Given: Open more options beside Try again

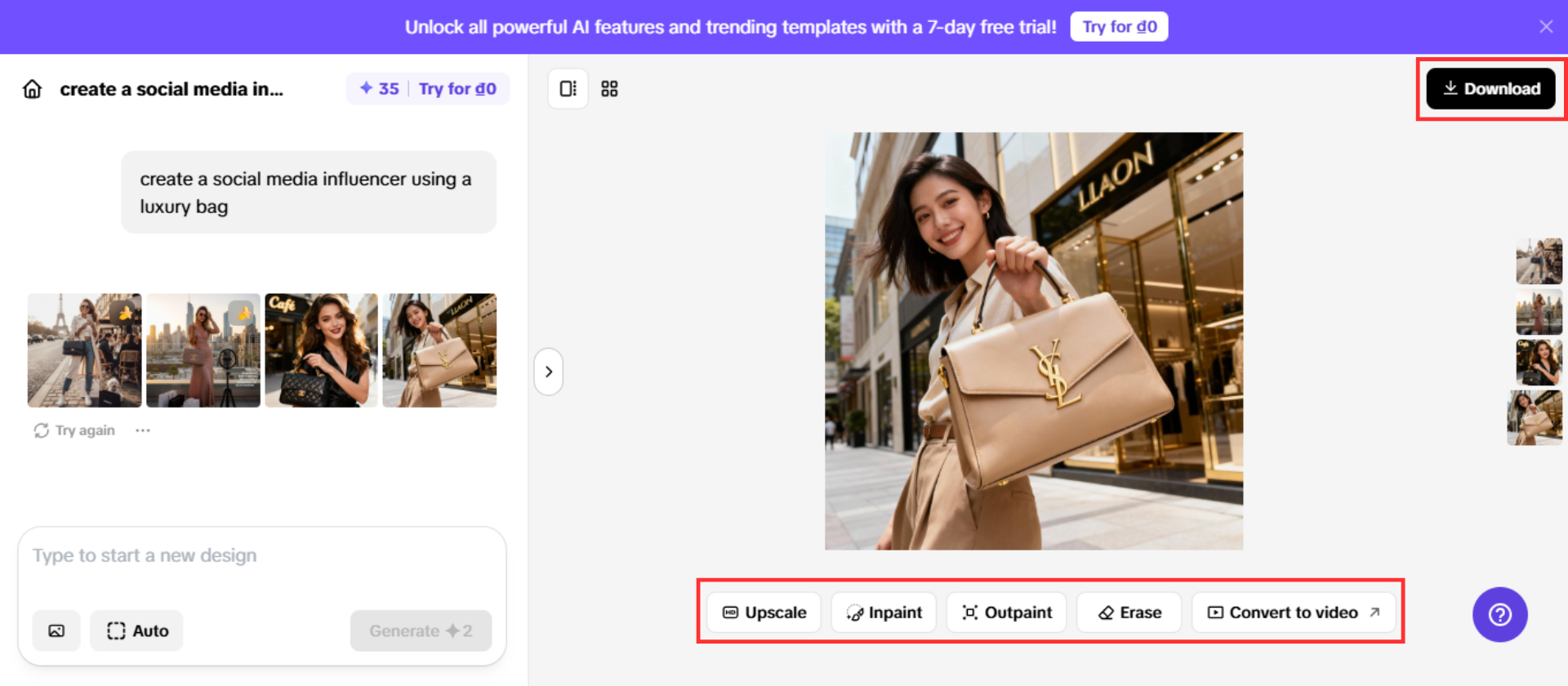Looking at the screenshot, I should pos(143,430).
